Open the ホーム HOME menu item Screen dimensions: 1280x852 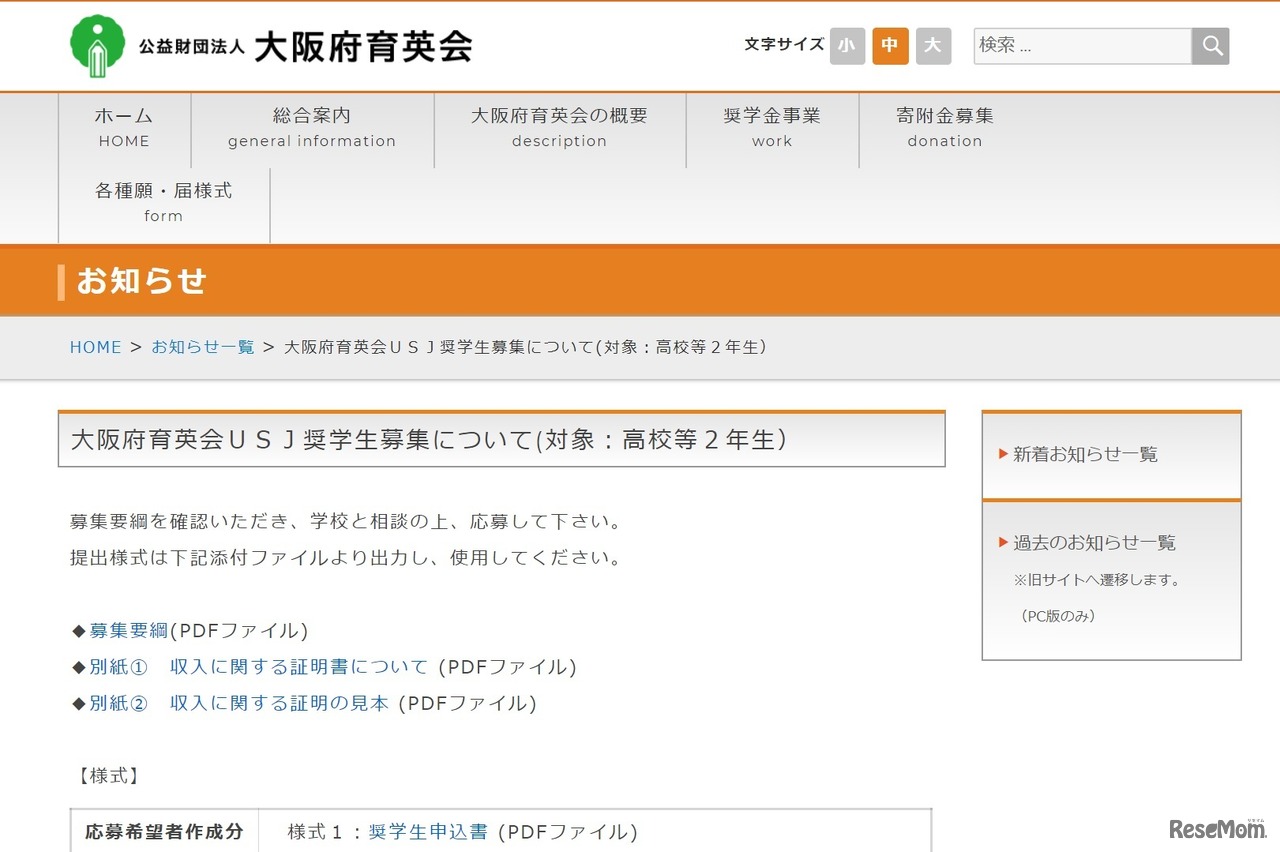click(124, 128)
